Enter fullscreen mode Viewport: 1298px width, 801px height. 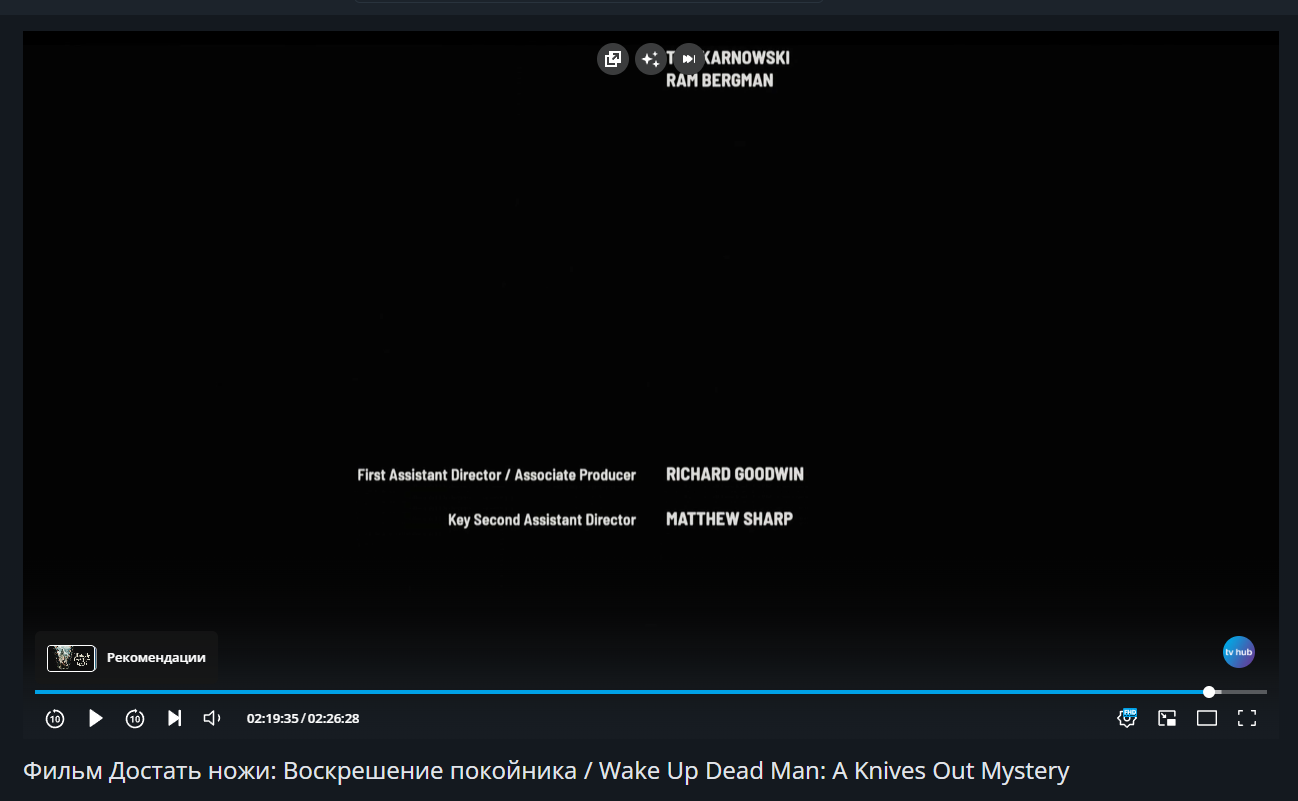1247,718
